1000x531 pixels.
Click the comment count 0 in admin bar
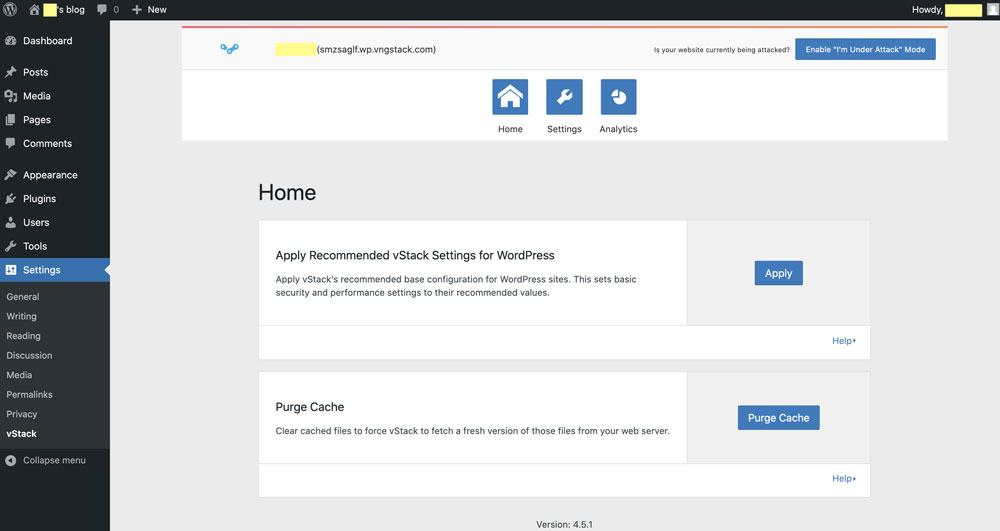116,10
